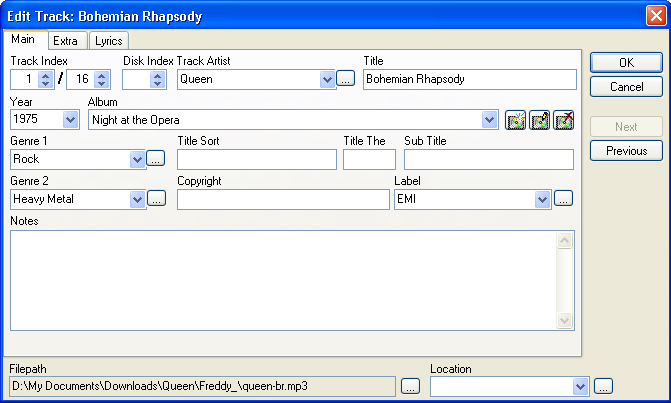Click the Next button
Viewport: 671px width, 403px height.
(x=626, y=127)
